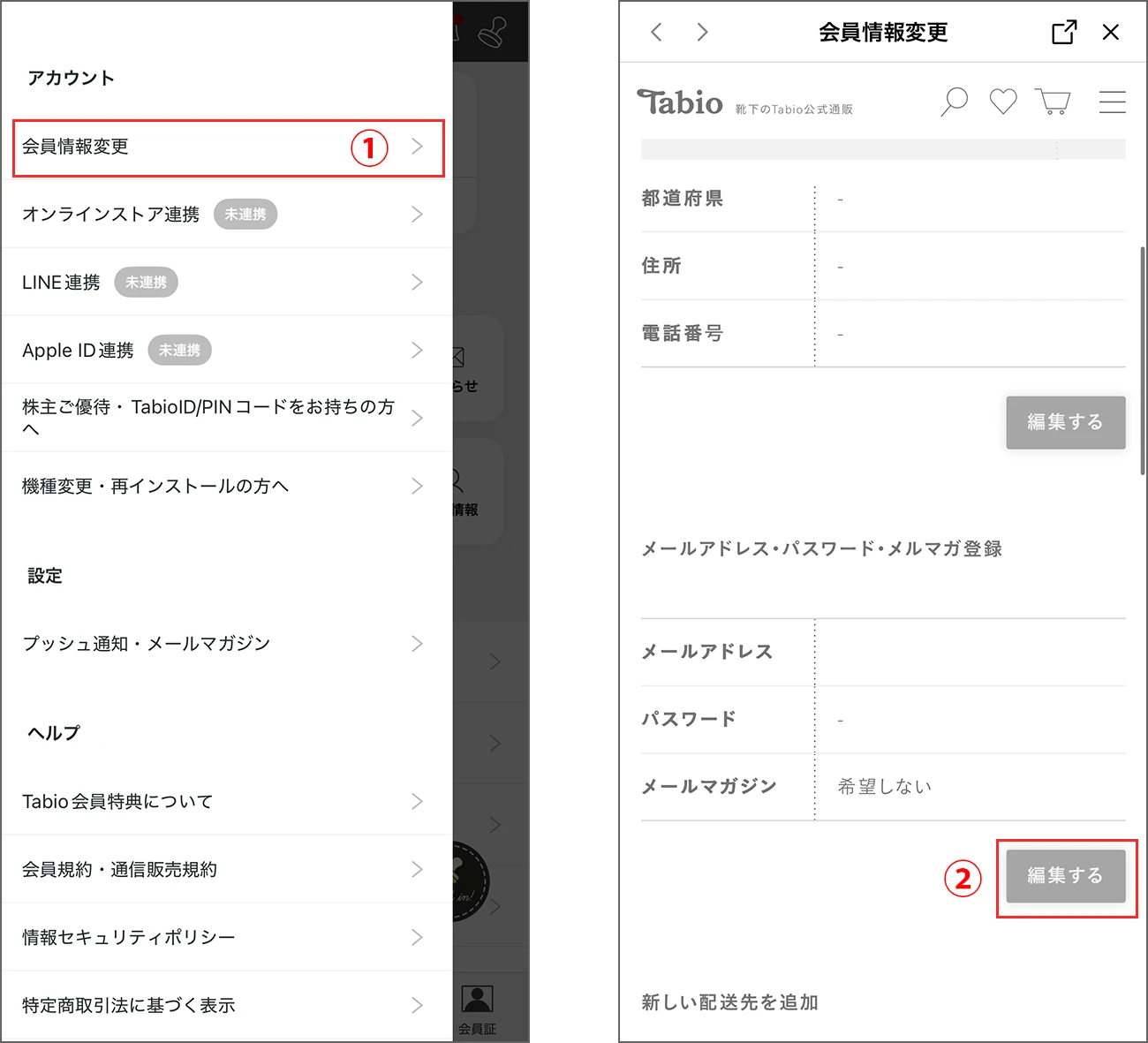Go back with the left arrow icon
The image size is (1148, 1043).
pyautogui.click(x=656, y=33)
